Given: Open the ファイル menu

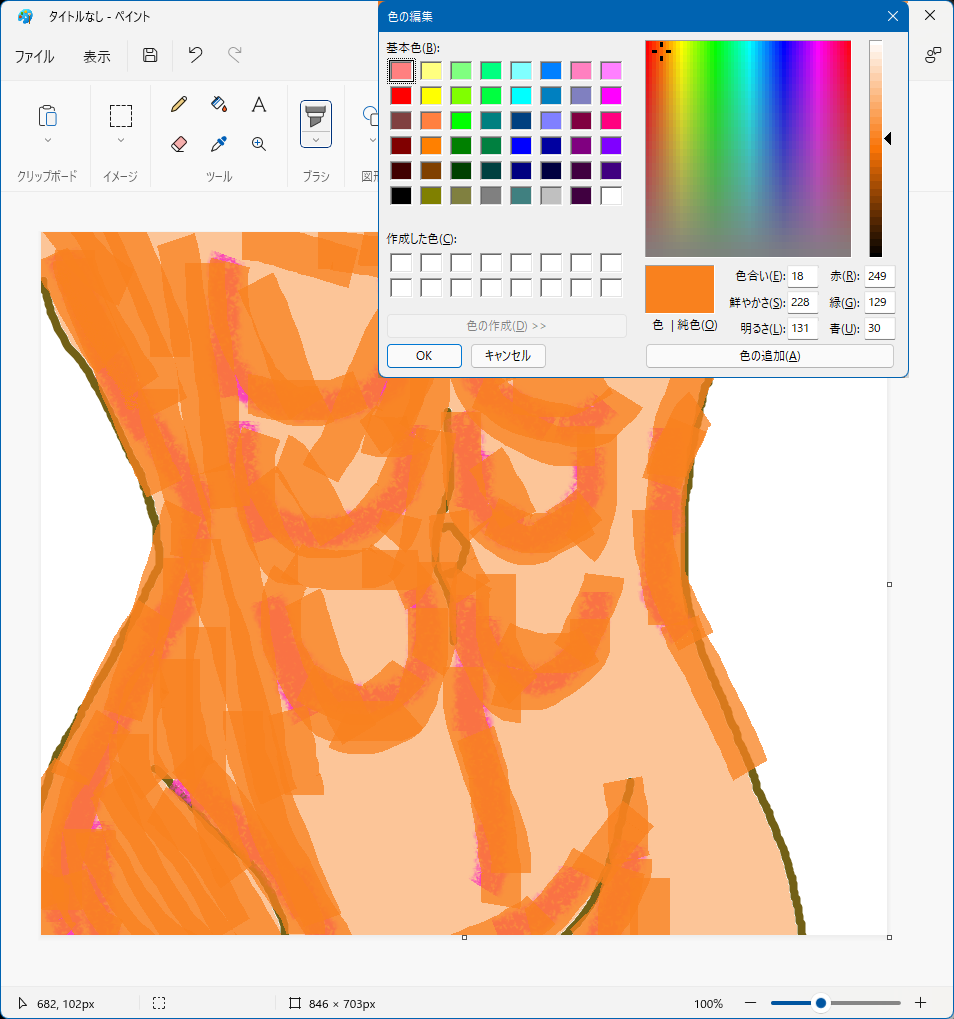Looking at the screenshot, I should point(34,57).
